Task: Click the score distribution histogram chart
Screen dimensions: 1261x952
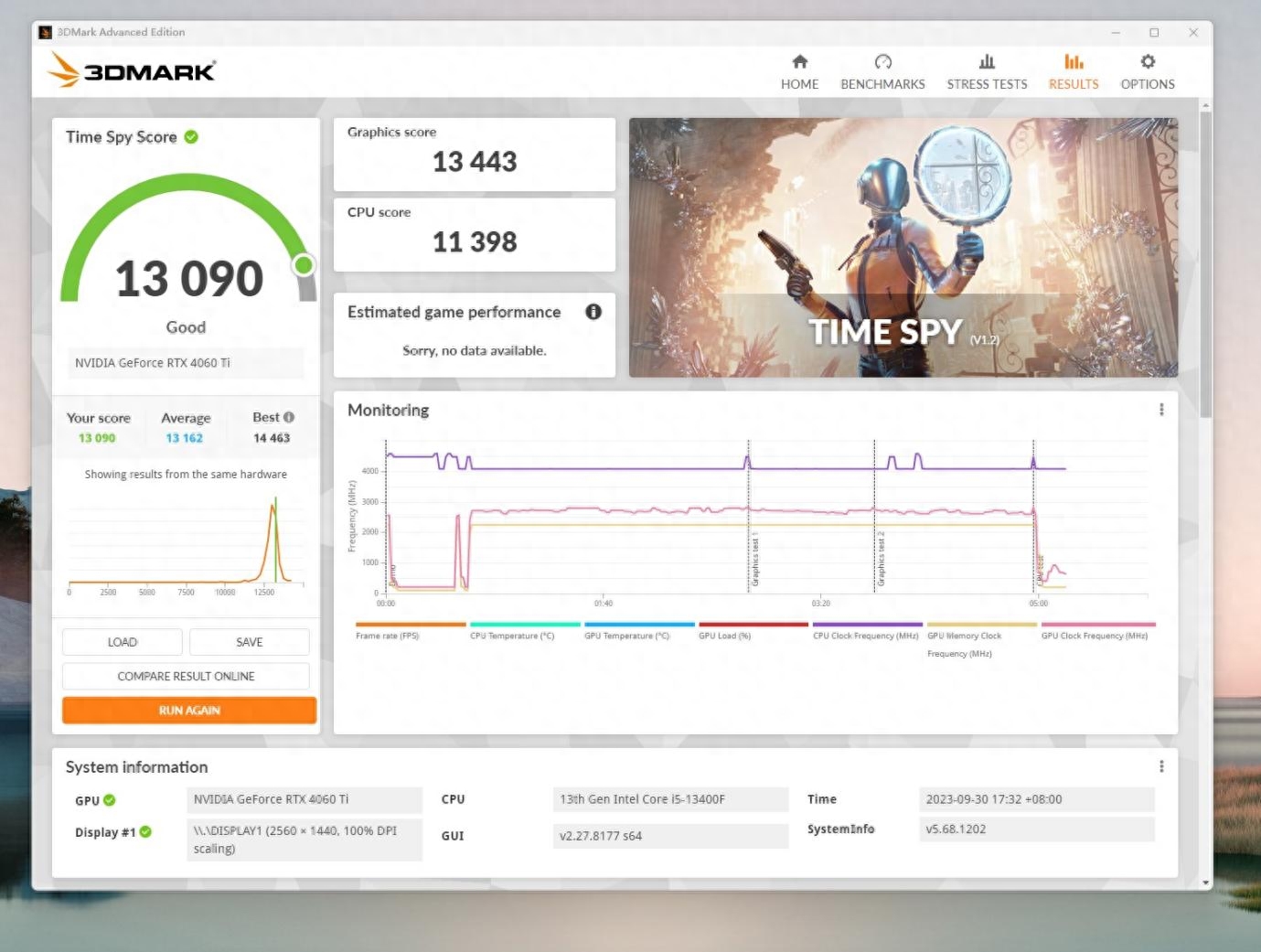Action: [186, 543]
